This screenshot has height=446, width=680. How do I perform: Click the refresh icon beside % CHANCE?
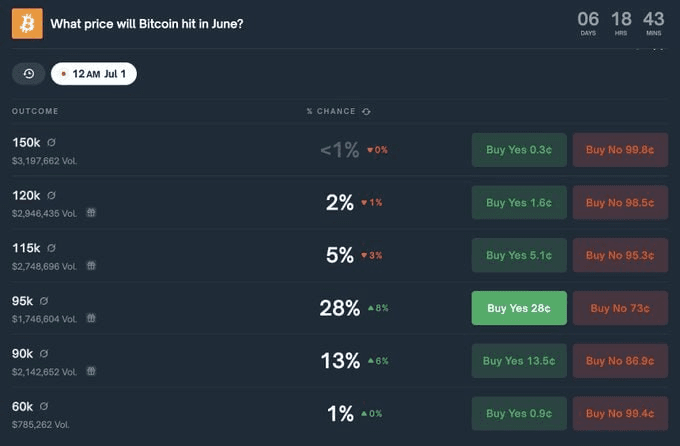pos(366,112)
